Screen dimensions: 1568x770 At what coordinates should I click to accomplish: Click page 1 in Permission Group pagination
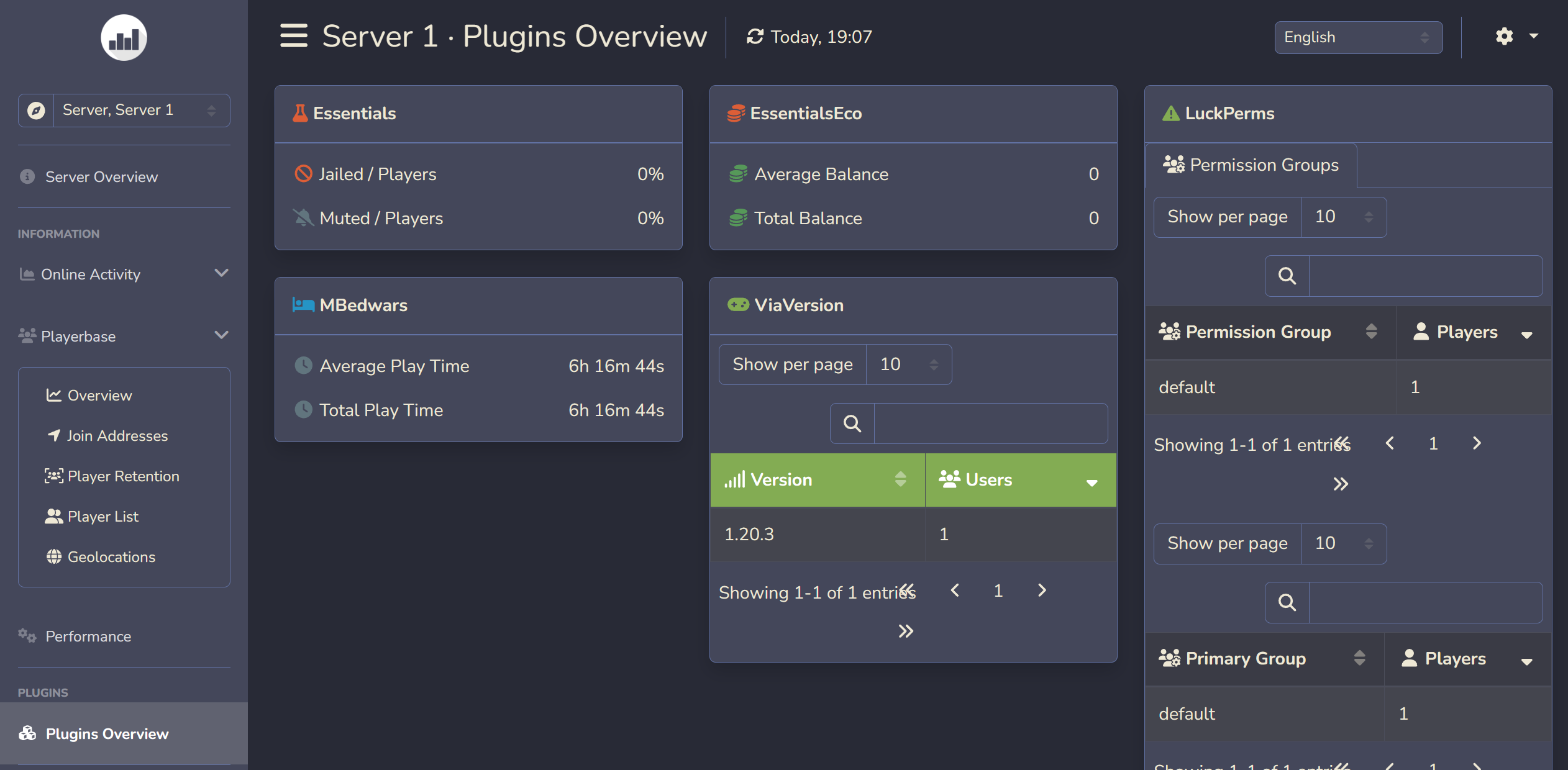[1433, 443]
